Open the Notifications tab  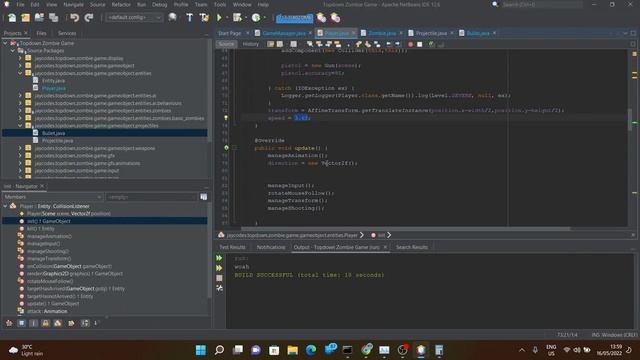271,247
